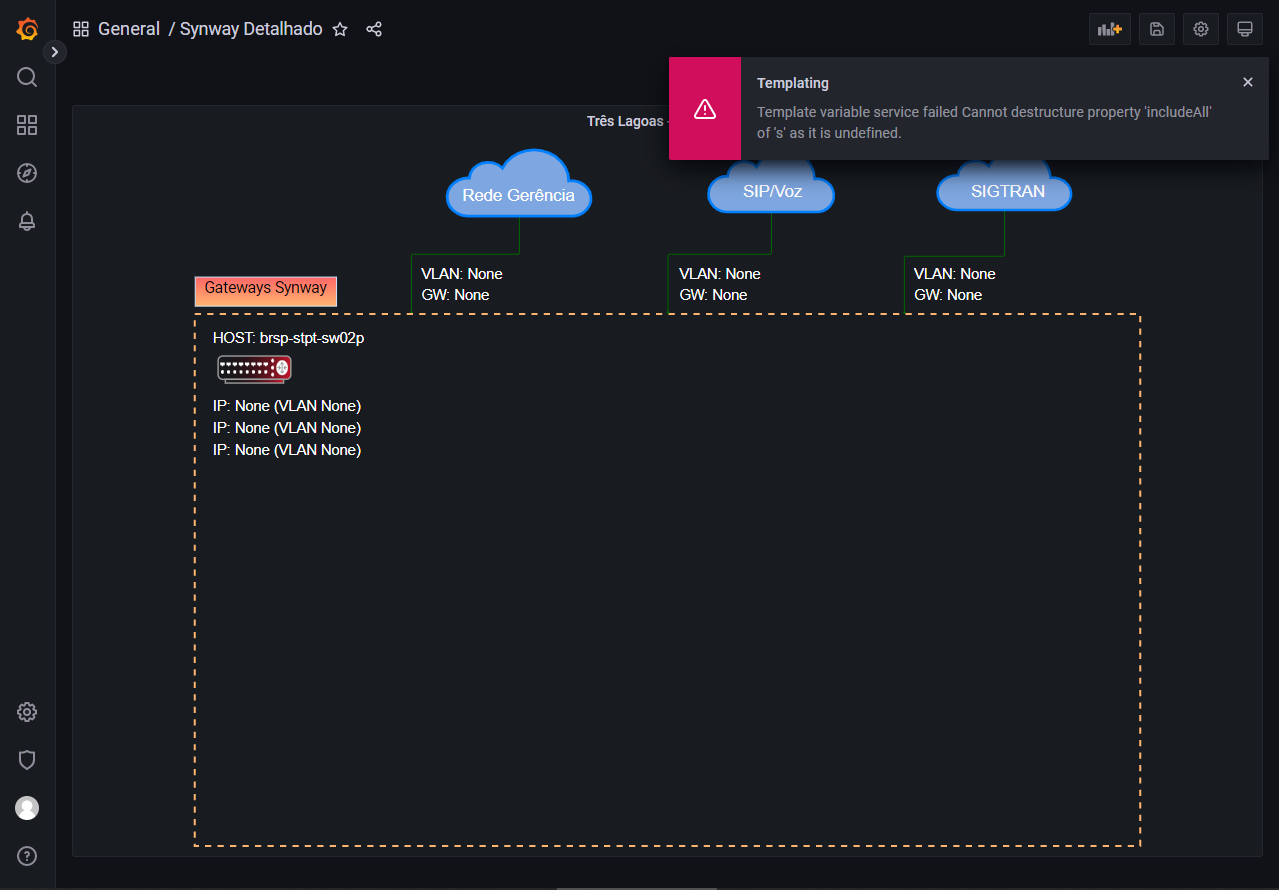Click VLAN: None under SIGTRAN
This screenshot has height=890, width=1279.
pyautogui.click(x=955, y=274)
